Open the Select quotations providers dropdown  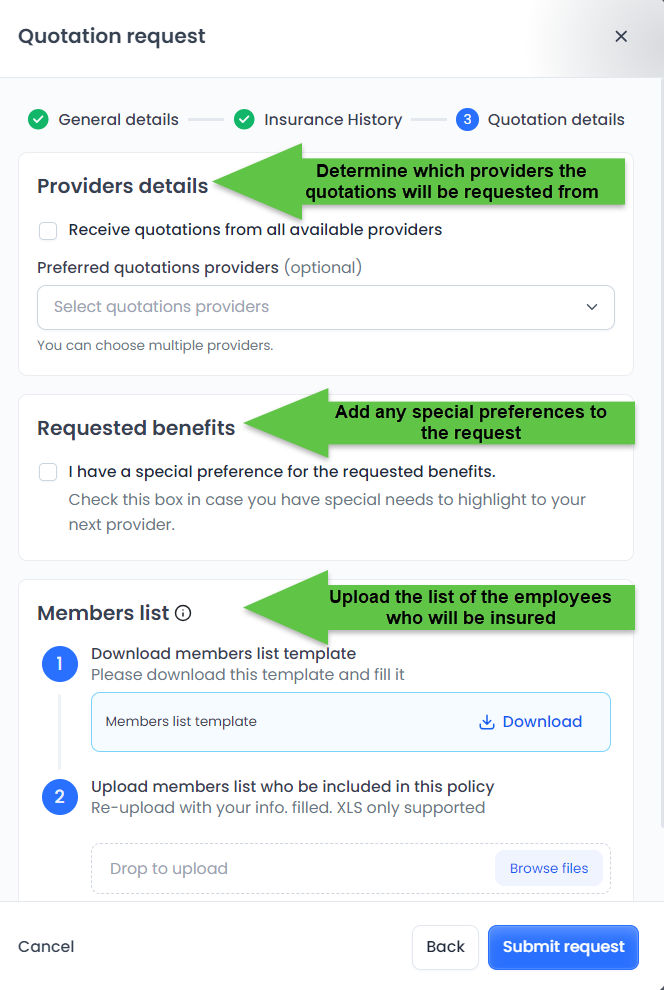pyautogui.click(x=310, y=307)
